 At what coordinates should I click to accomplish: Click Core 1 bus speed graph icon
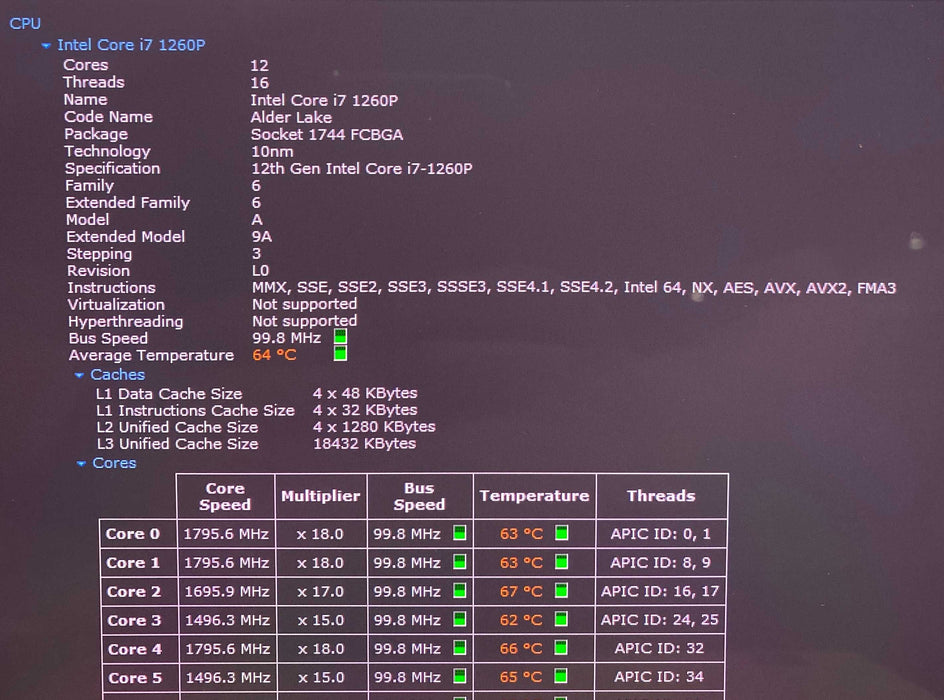click(x=459, y=562)
